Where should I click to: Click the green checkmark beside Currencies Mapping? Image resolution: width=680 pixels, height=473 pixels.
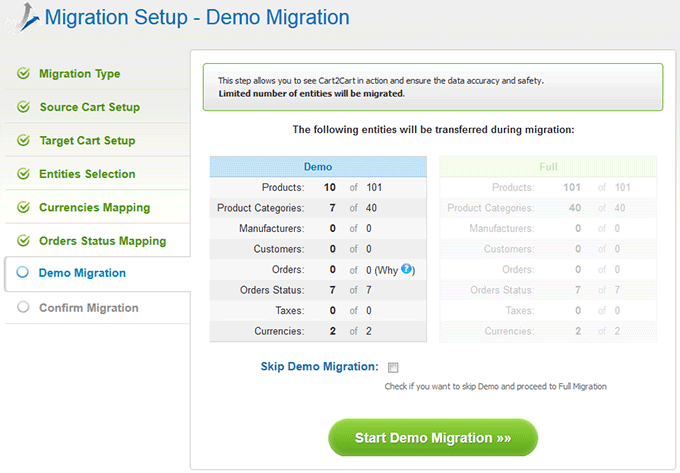(23, 207)
